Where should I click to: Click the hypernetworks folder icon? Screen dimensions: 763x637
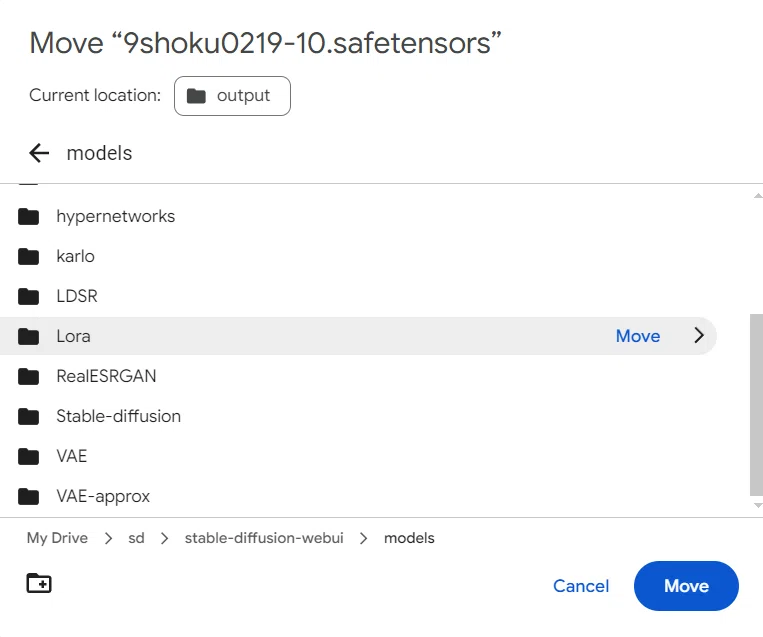coord(28,217)
